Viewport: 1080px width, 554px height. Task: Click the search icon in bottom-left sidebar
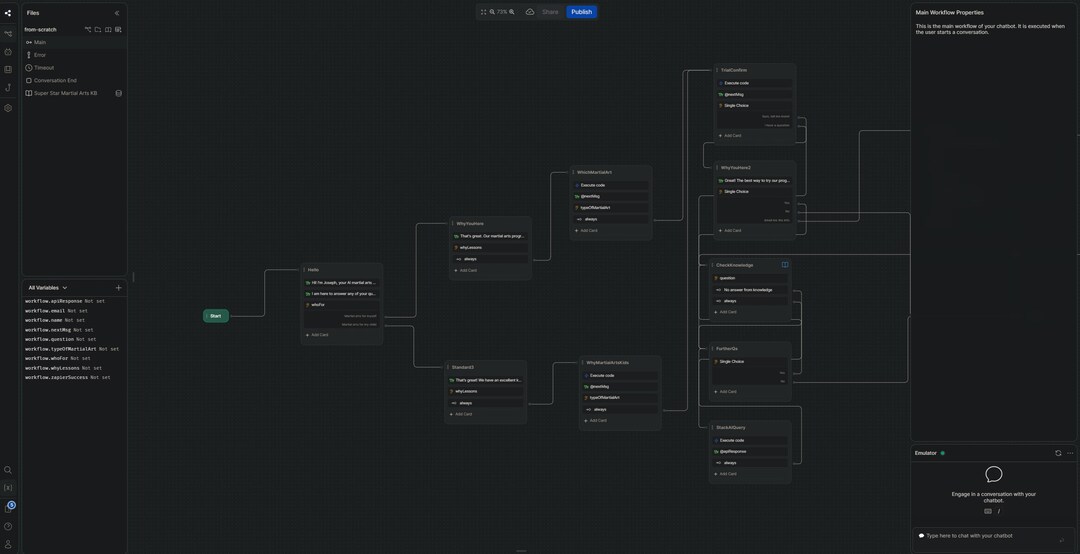coord(8,470)
